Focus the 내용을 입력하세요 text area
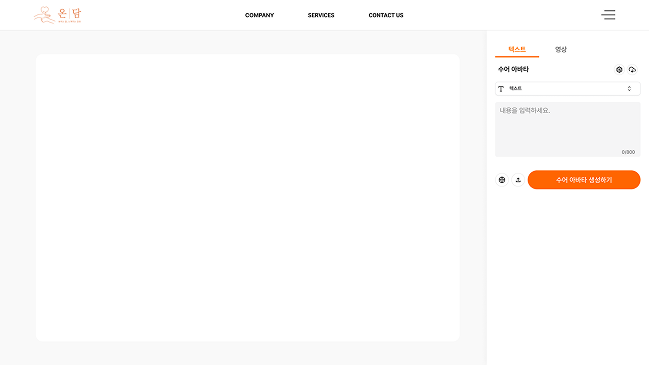The width and height of the screenshot is (649, 365). [x=567, y=130]
